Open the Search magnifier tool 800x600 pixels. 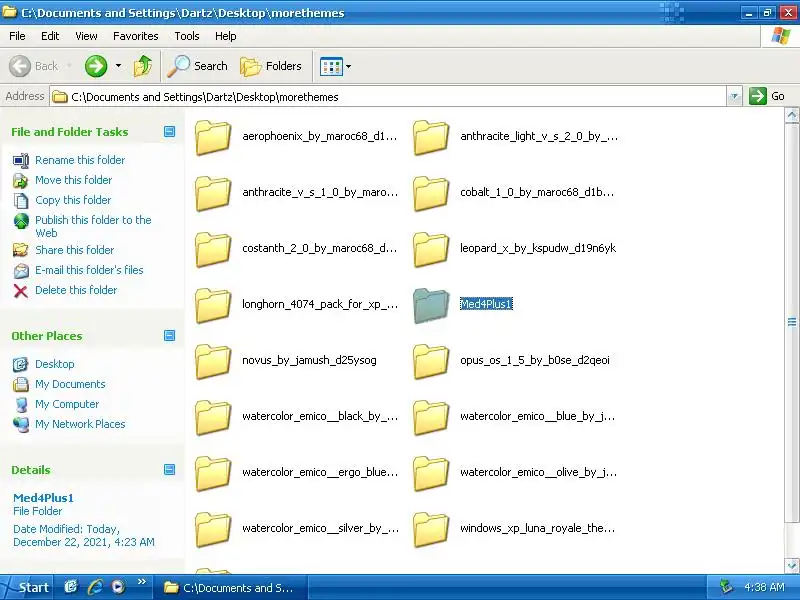point(198,66)
